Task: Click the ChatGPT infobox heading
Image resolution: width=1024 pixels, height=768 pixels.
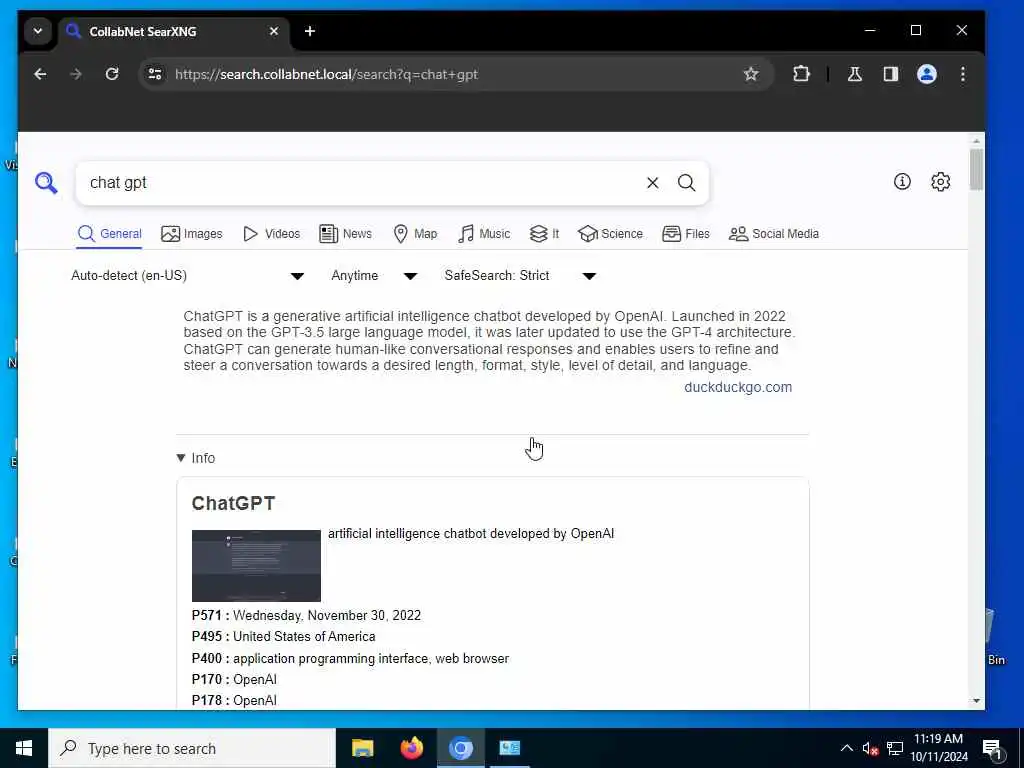Action: click(233, 504)
